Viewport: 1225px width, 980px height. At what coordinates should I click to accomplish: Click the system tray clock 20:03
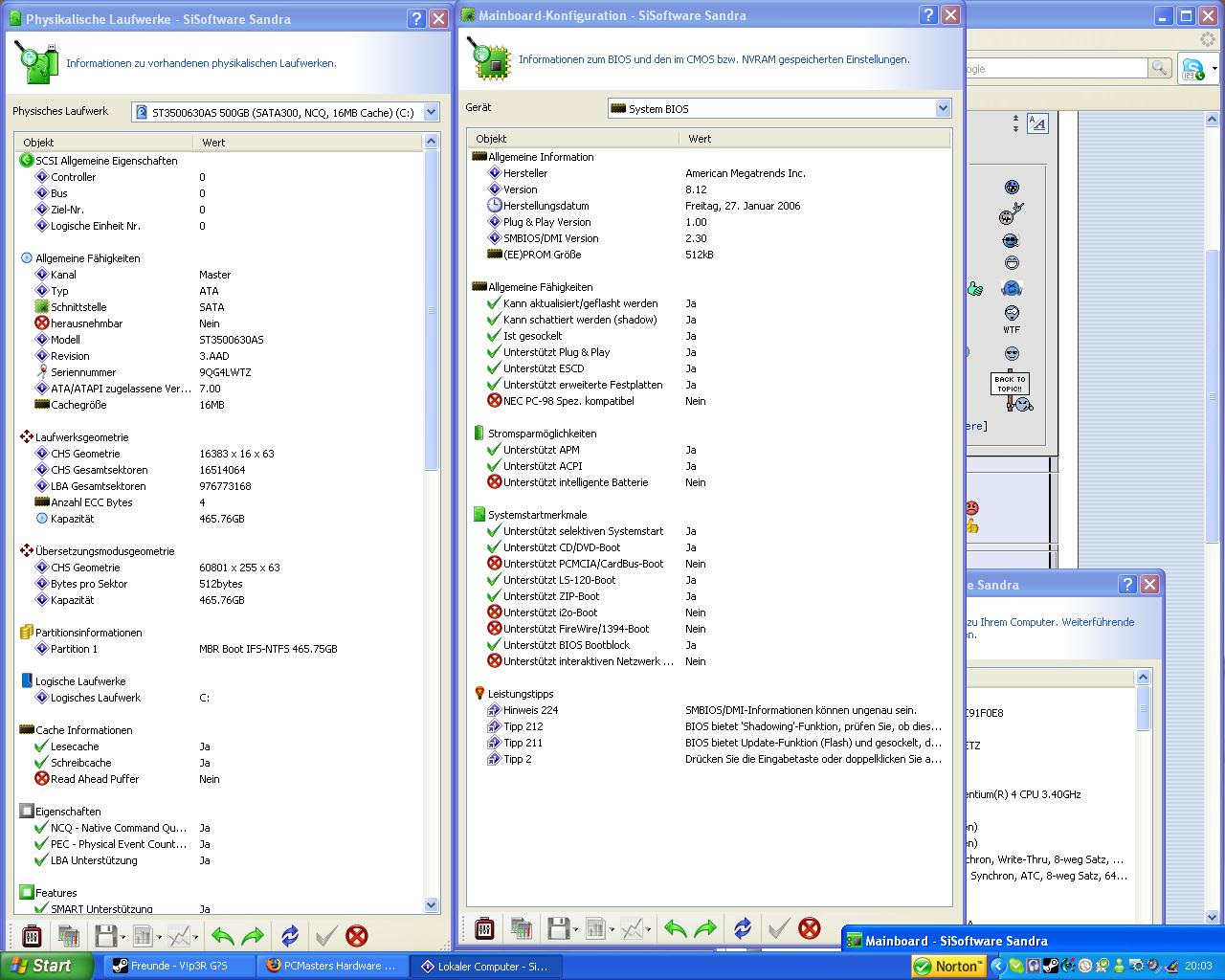coord(1198,967)
